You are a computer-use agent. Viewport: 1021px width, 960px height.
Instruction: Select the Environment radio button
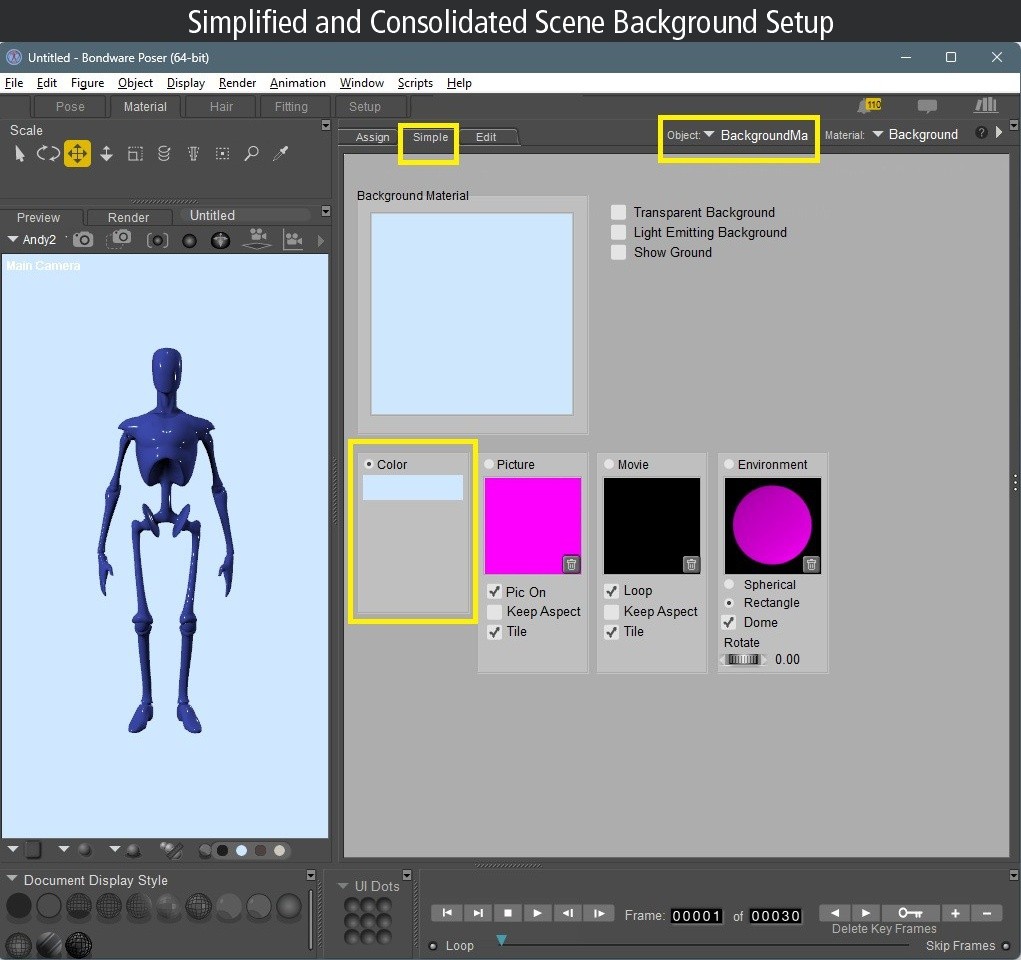point(727,464)
